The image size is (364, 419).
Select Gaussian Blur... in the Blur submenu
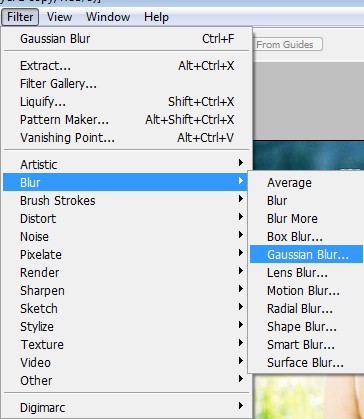click(x=306, y=255)
